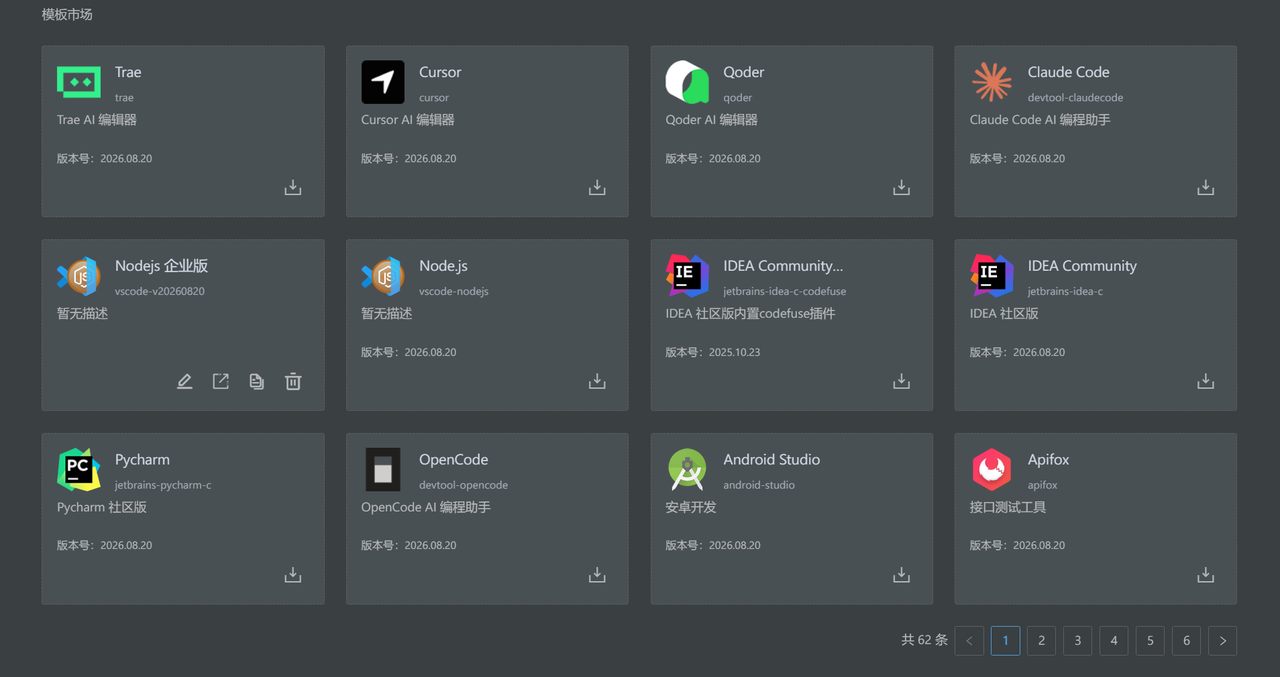Click the jetbrains-pycharm-c identifier
The image size is (1280, 677).
coord(163,485)
